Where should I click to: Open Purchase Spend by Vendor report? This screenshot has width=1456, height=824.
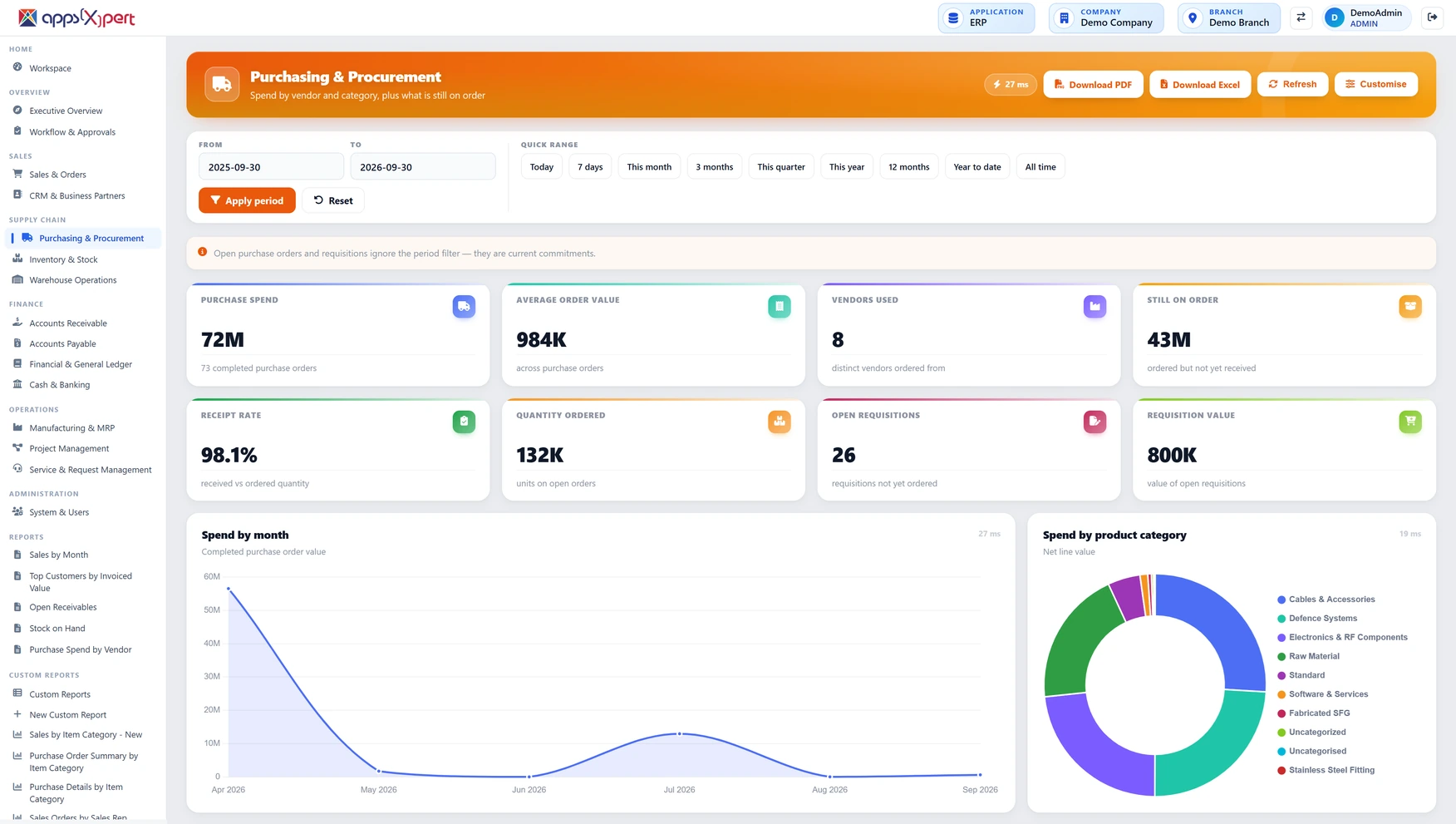[x=81, y=649]
